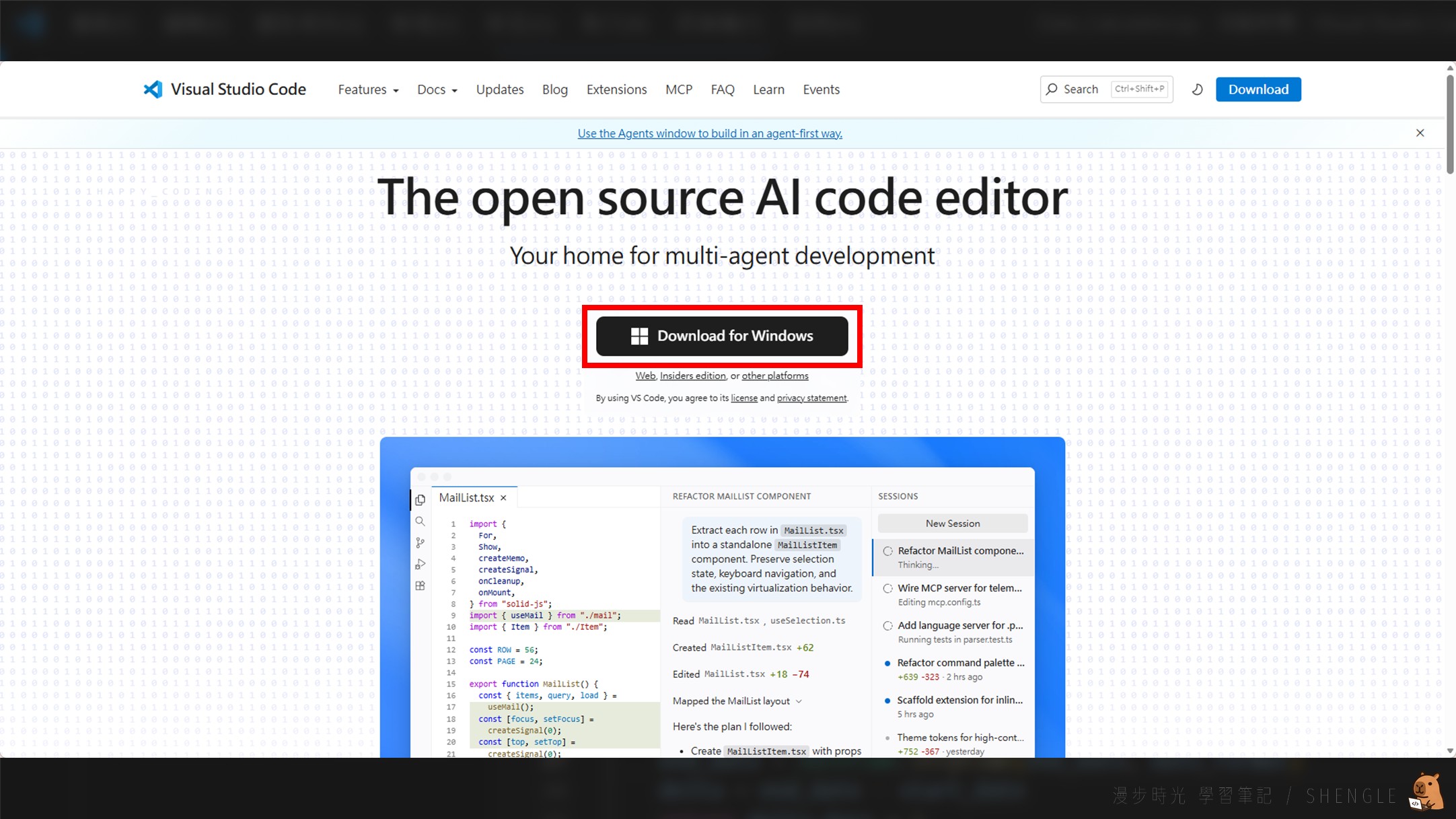This screenshot has width=1456, height=819.
Task: Open the other platforms link
Action: [775, 376]
